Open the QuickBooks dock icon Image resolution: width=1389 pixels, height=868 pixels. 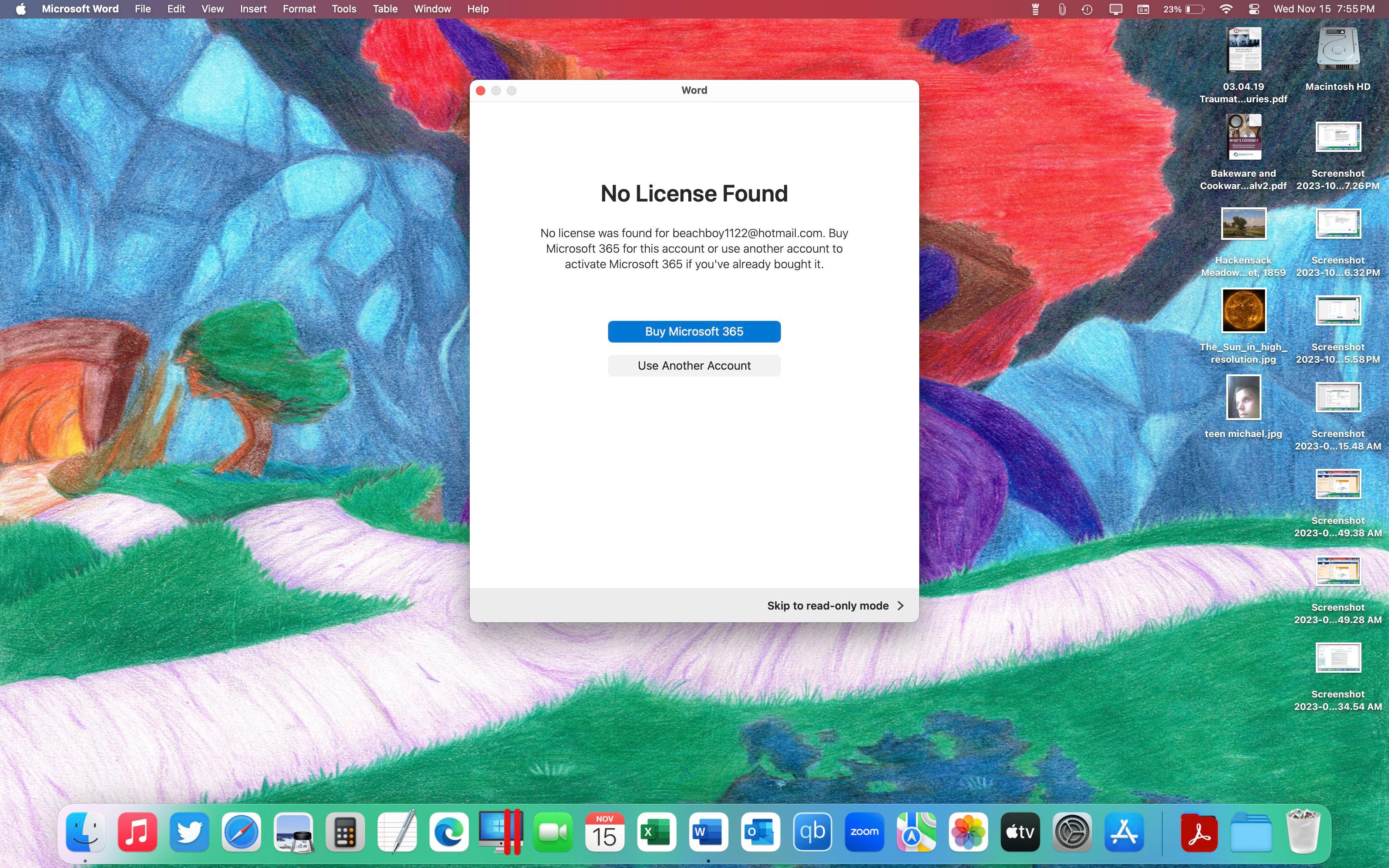(812, 832)
